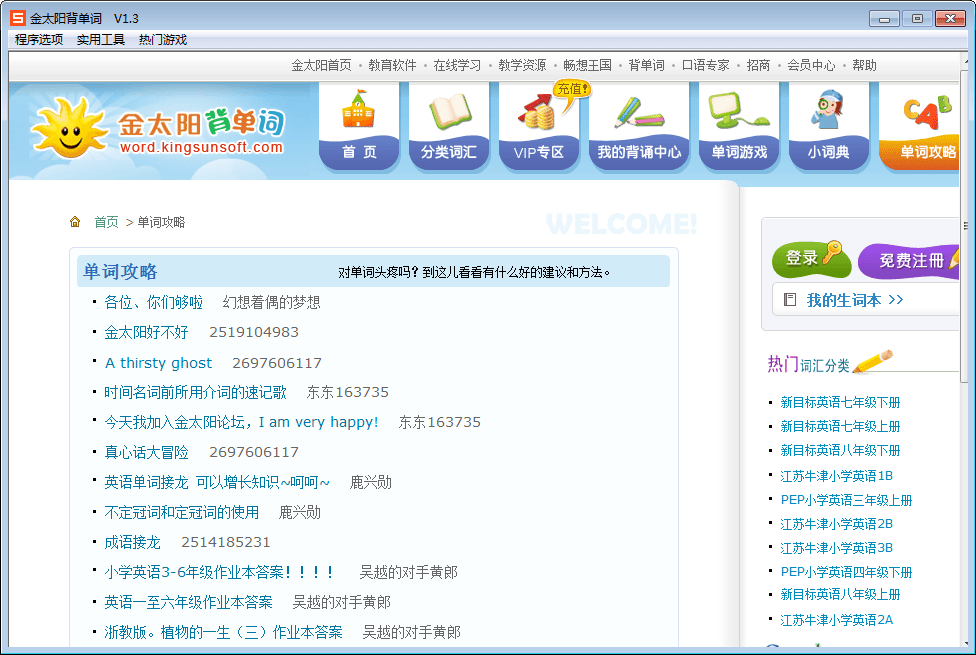Screen dimensions: 976x655
Task: Open 我的背诵中心 pencil icon
Action: (x=639, y=111)
